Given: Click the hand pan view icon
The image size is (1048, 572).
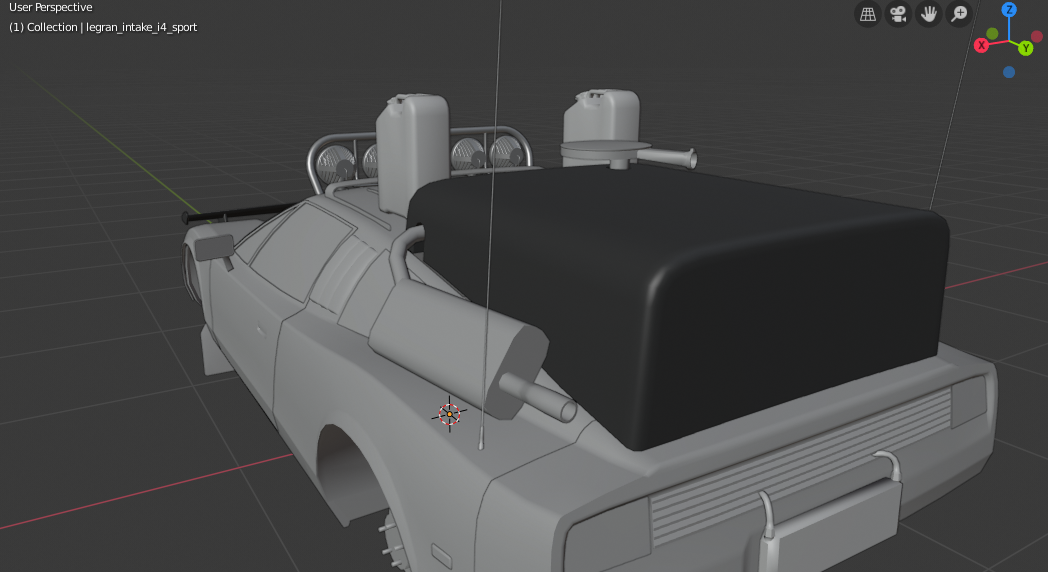Looking at the screenshot, I should [x=929, y=14].
